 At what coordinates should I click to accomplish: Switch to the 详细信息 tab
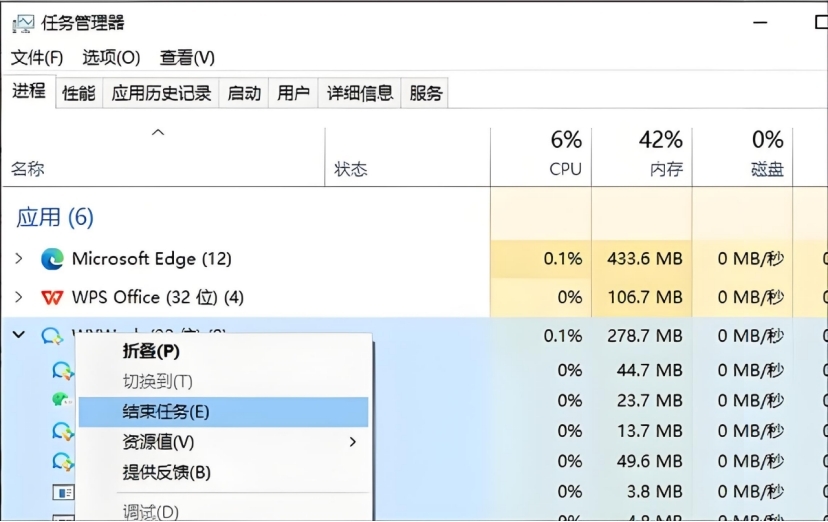pyautogui.click(x=360, y=93)
